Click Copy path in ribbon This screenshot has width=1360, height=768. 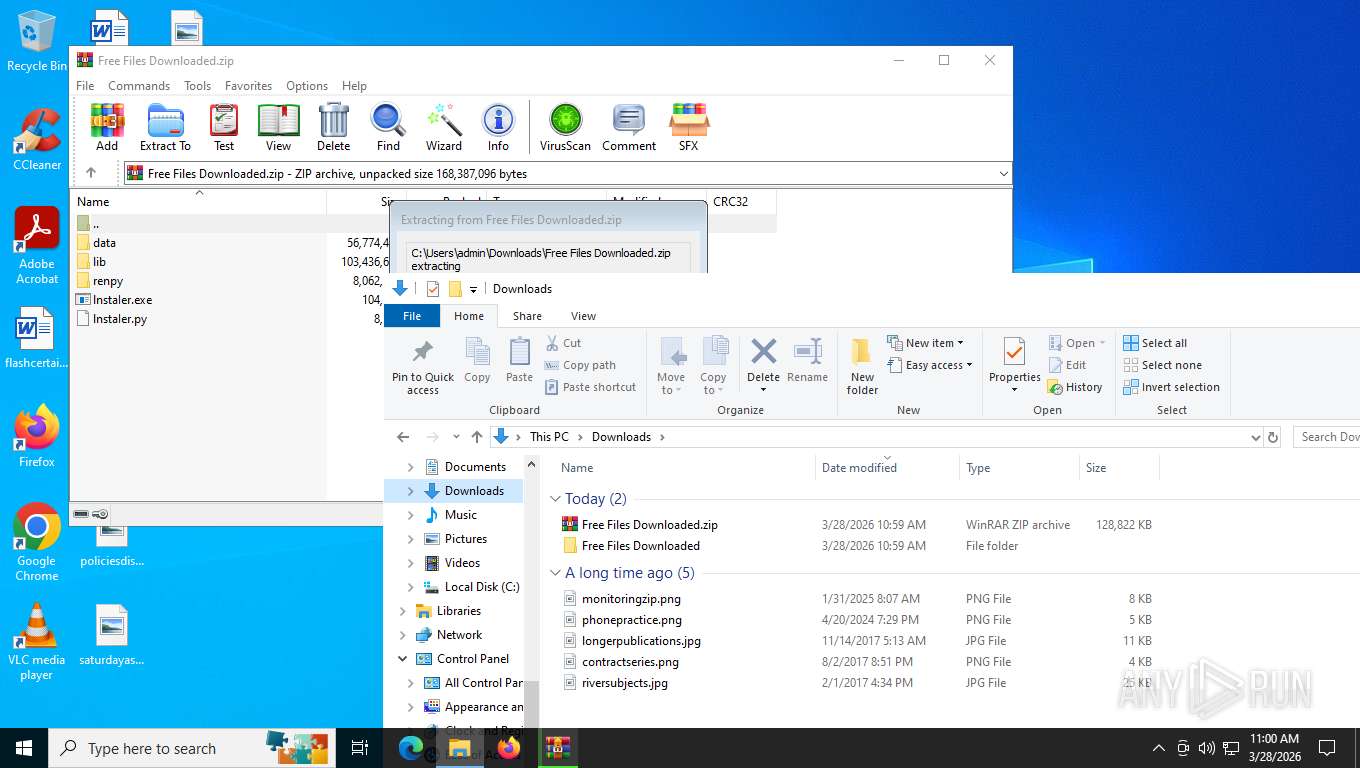click(580, 365)
